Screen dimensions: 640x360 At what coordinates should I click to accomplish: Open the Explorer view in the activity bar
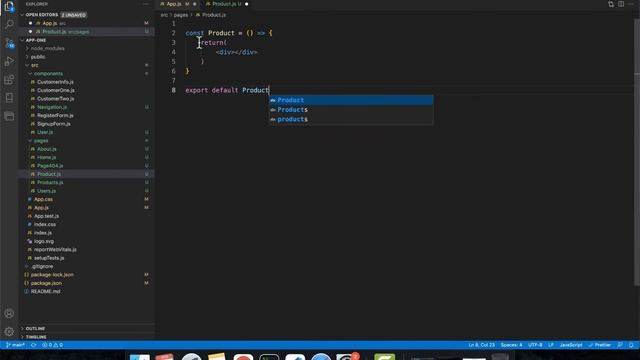point(9,7)
